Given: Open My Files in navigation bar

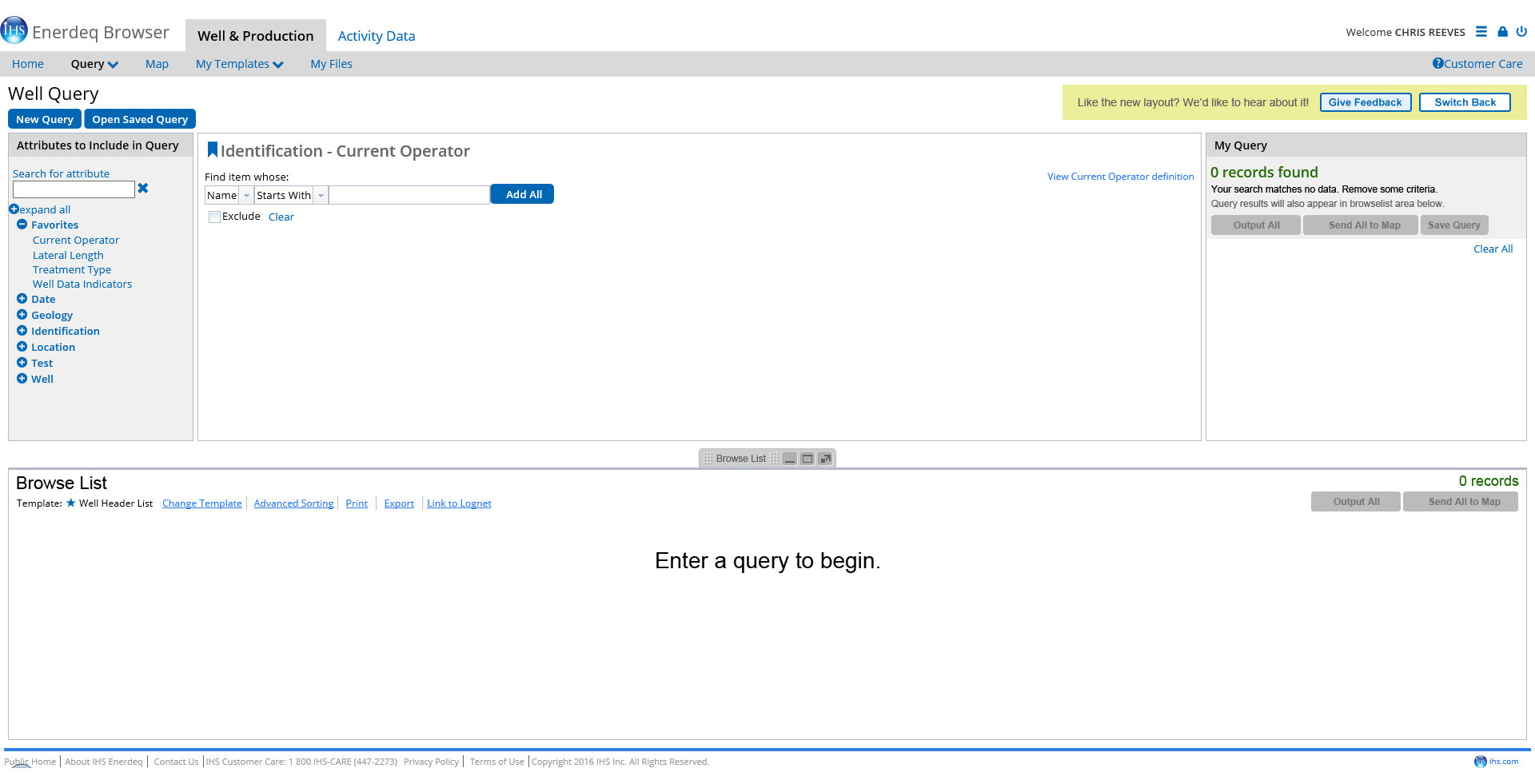Looking at the screenshot, I should click(331, 64).
